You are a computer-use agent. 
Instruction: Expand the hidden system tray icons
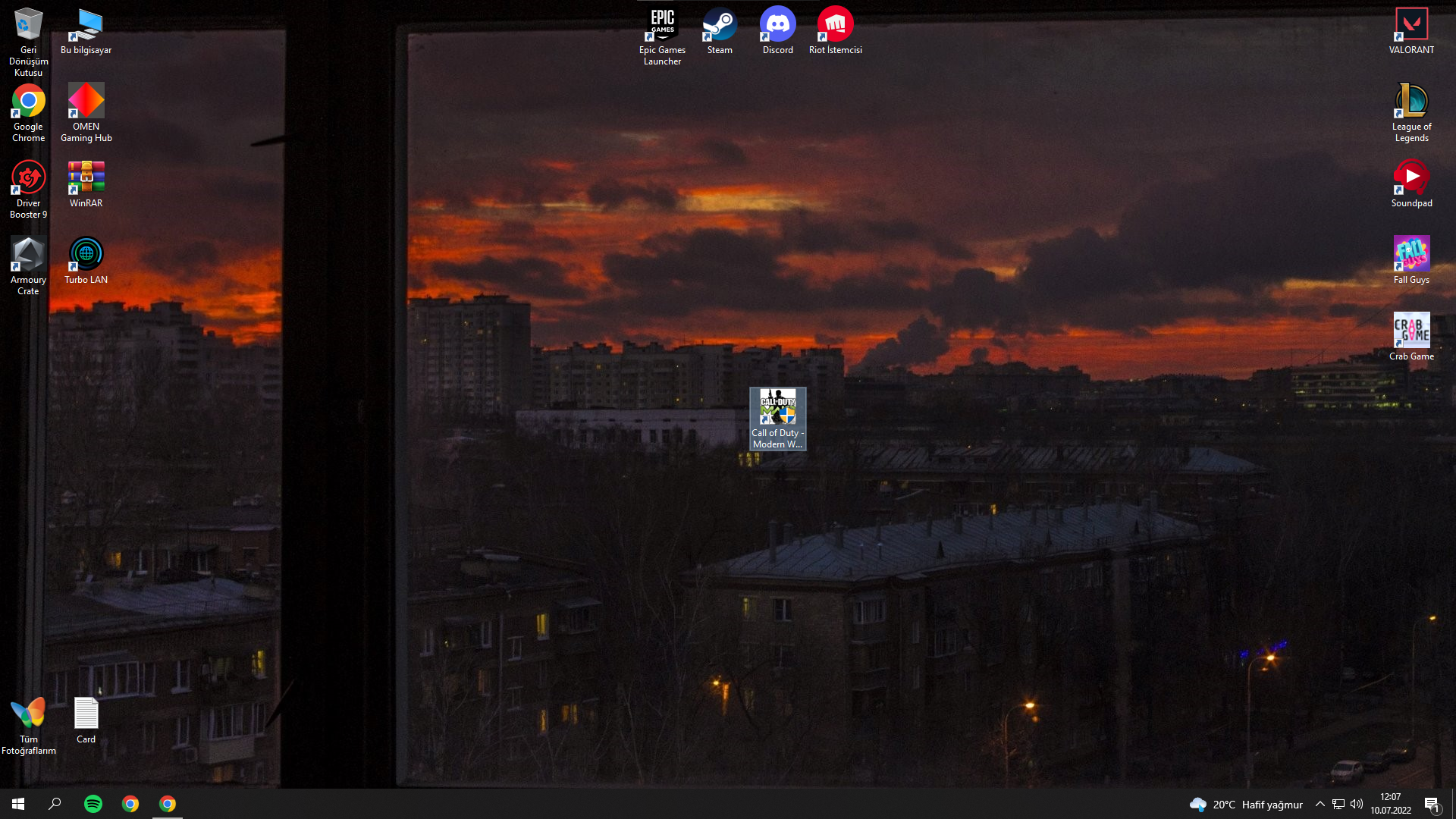[x=1320, y=804]
